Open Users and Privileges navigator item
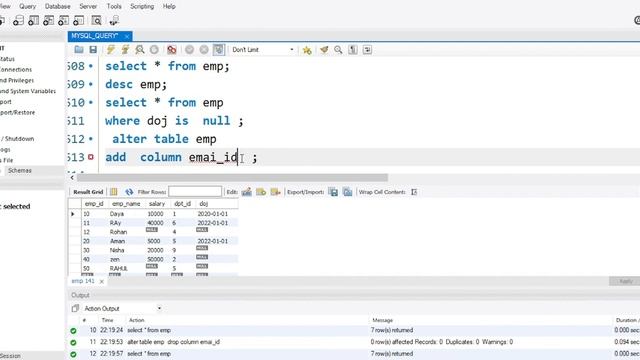 17,80
